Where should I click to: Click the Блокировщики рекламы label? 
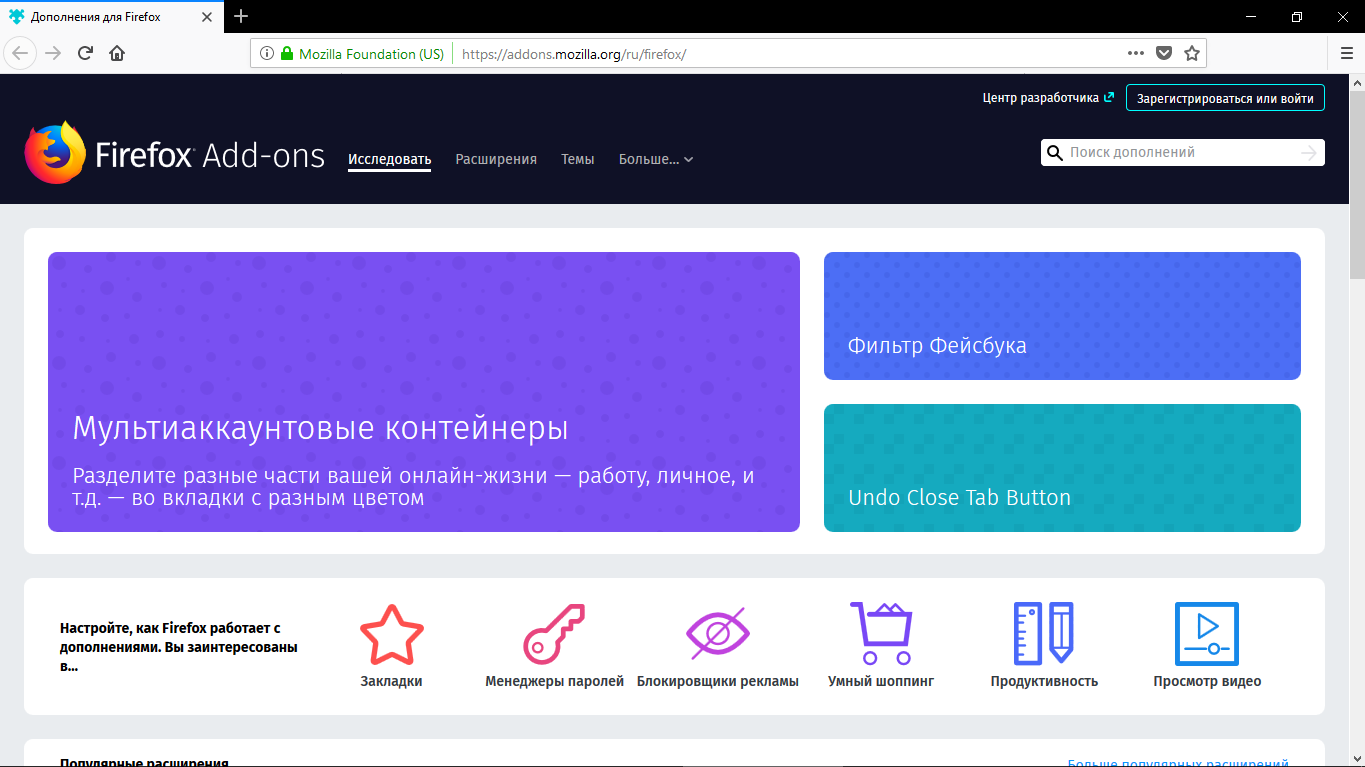coord(718,681)
